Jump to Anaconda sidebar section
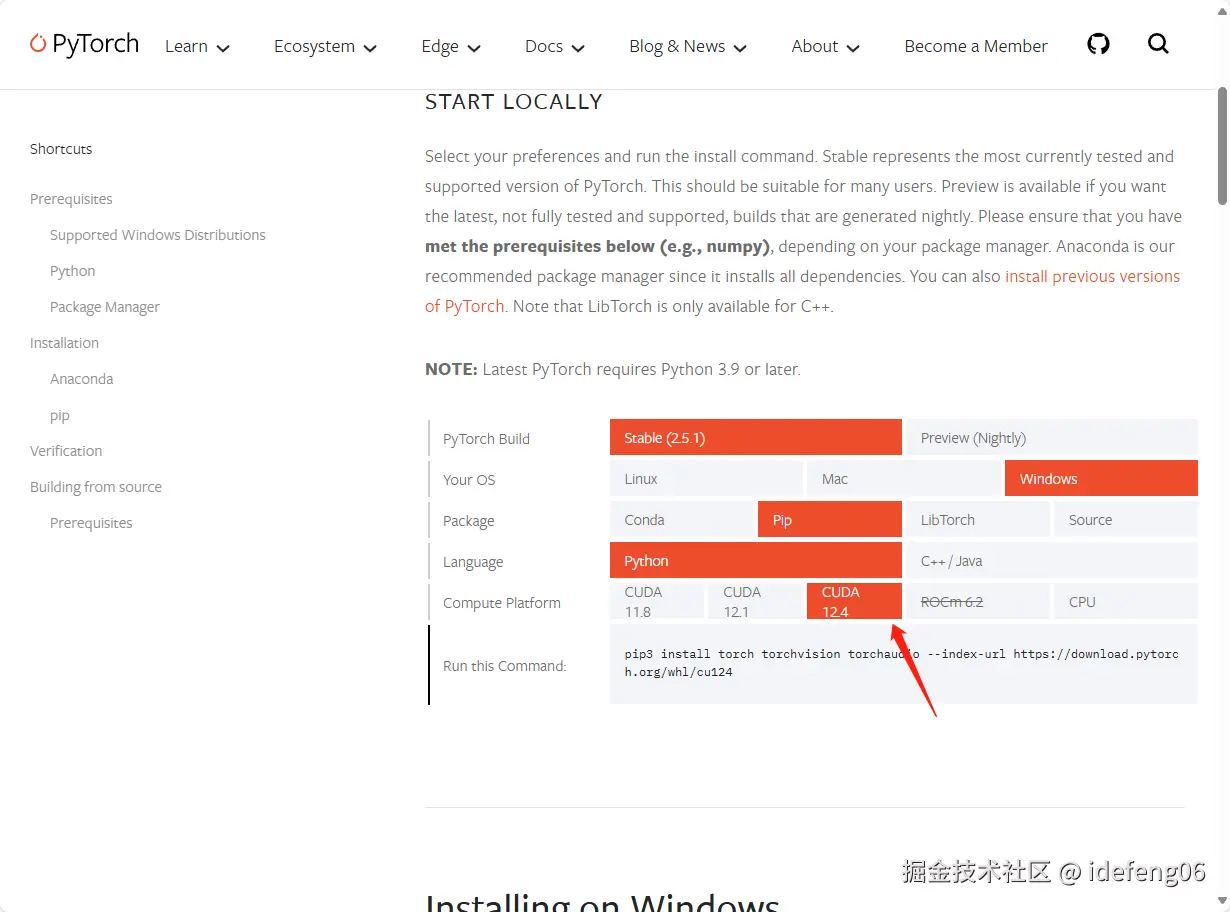This screenshot has width=1230, height=912. click(x=82, y=379)
